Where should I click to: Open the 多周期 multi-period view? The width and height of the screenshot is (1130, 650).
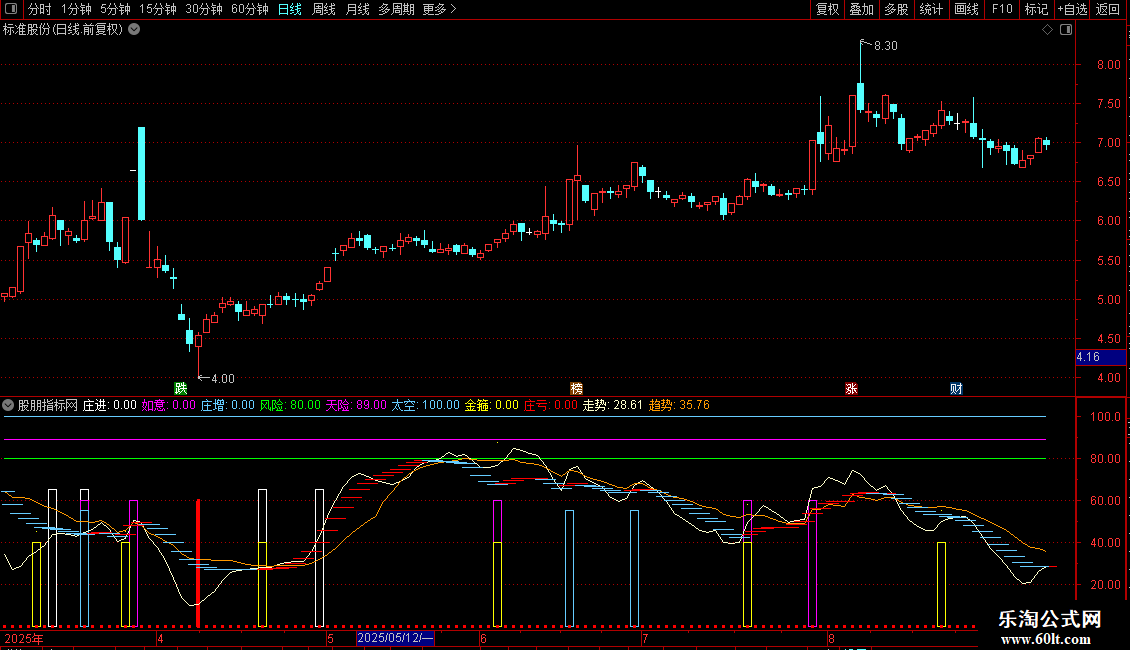pos(396,9)
